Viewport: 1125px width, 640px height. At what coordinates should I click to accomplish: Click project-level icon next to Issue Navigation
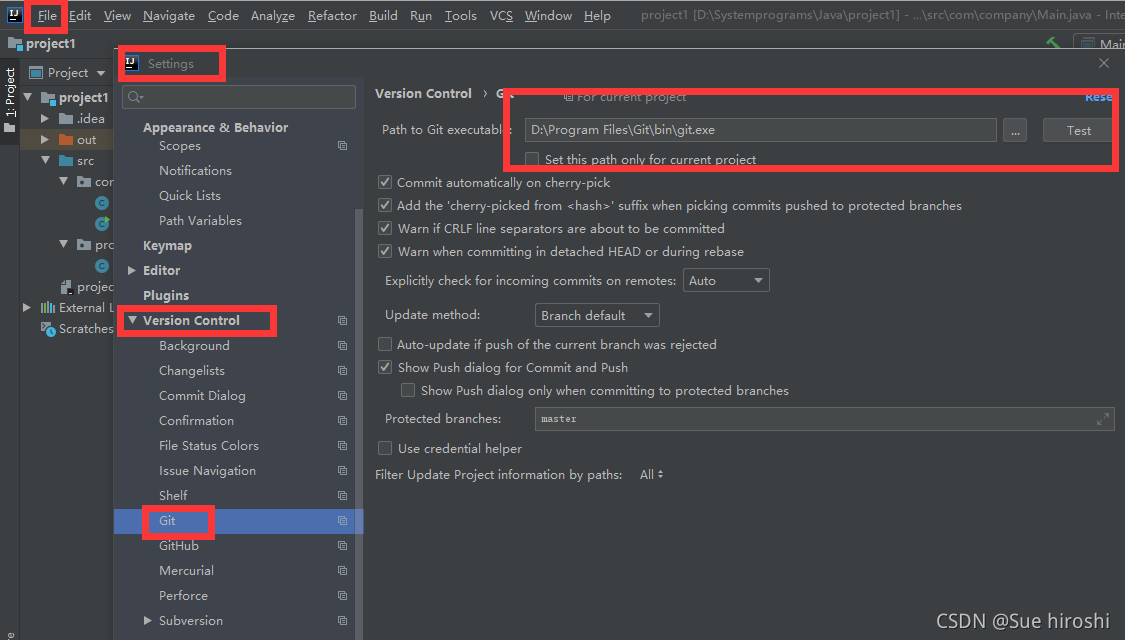pos(342,471)
